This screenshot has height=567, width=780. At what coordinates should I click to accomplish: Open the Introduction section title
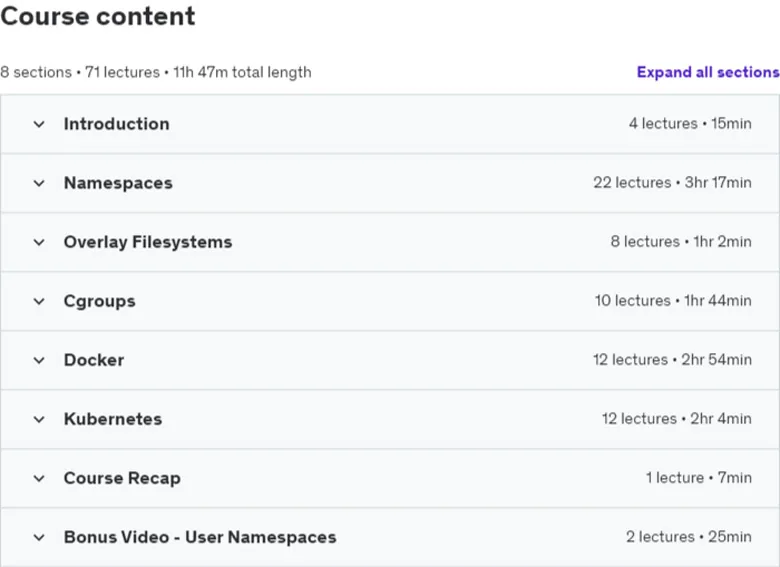coord(116,124)
